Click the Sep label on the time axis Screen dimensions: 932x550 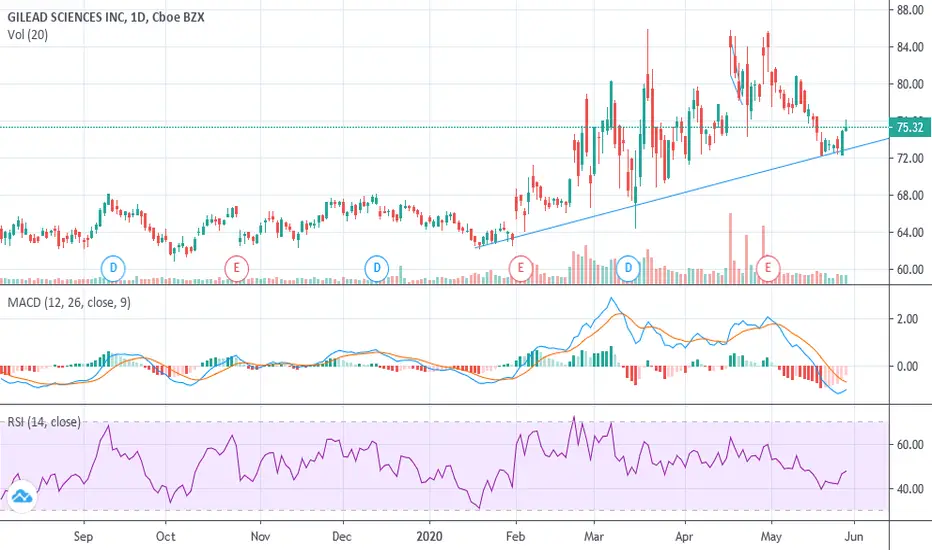83,536
